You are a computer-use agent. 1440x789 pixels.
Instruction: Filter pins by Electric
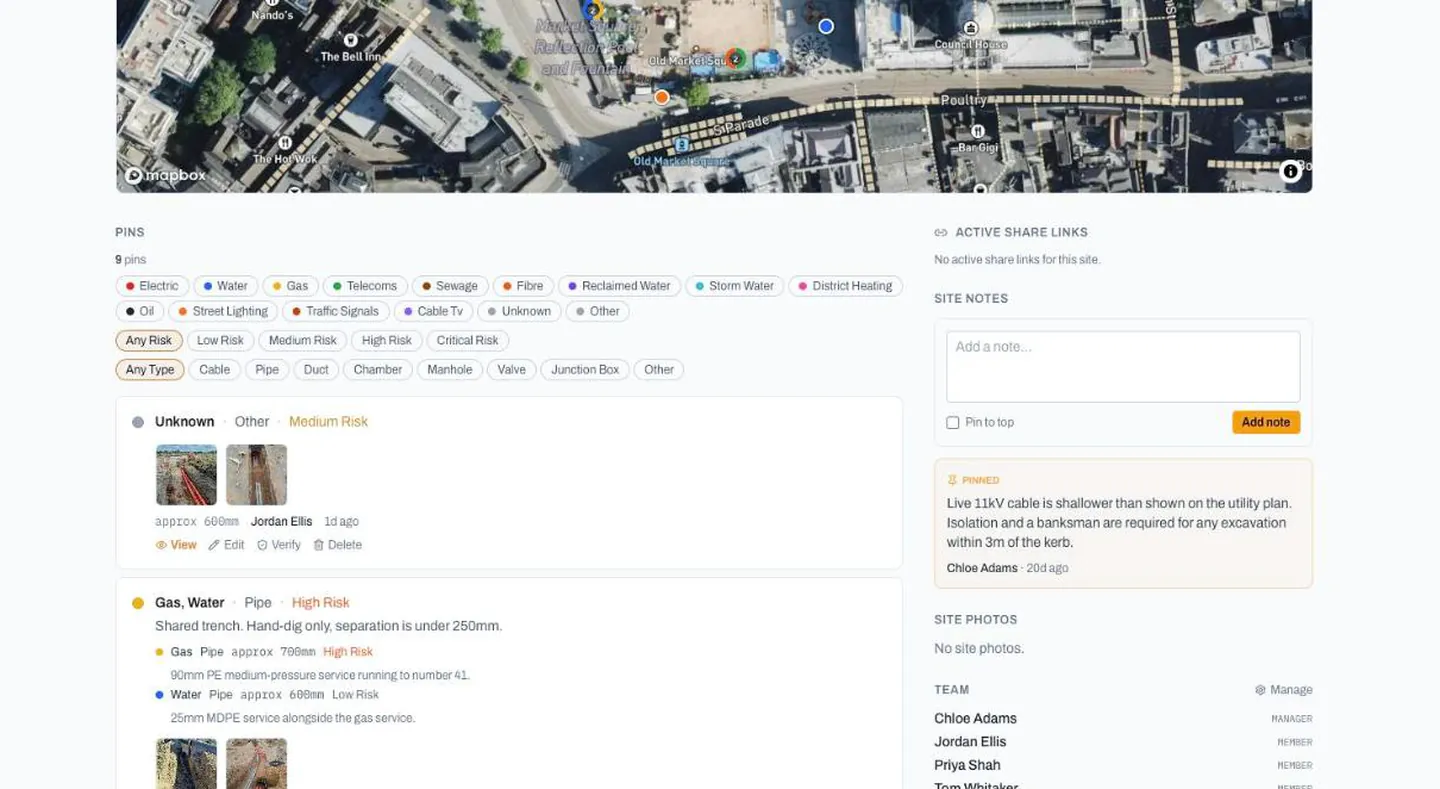(152, 286)
